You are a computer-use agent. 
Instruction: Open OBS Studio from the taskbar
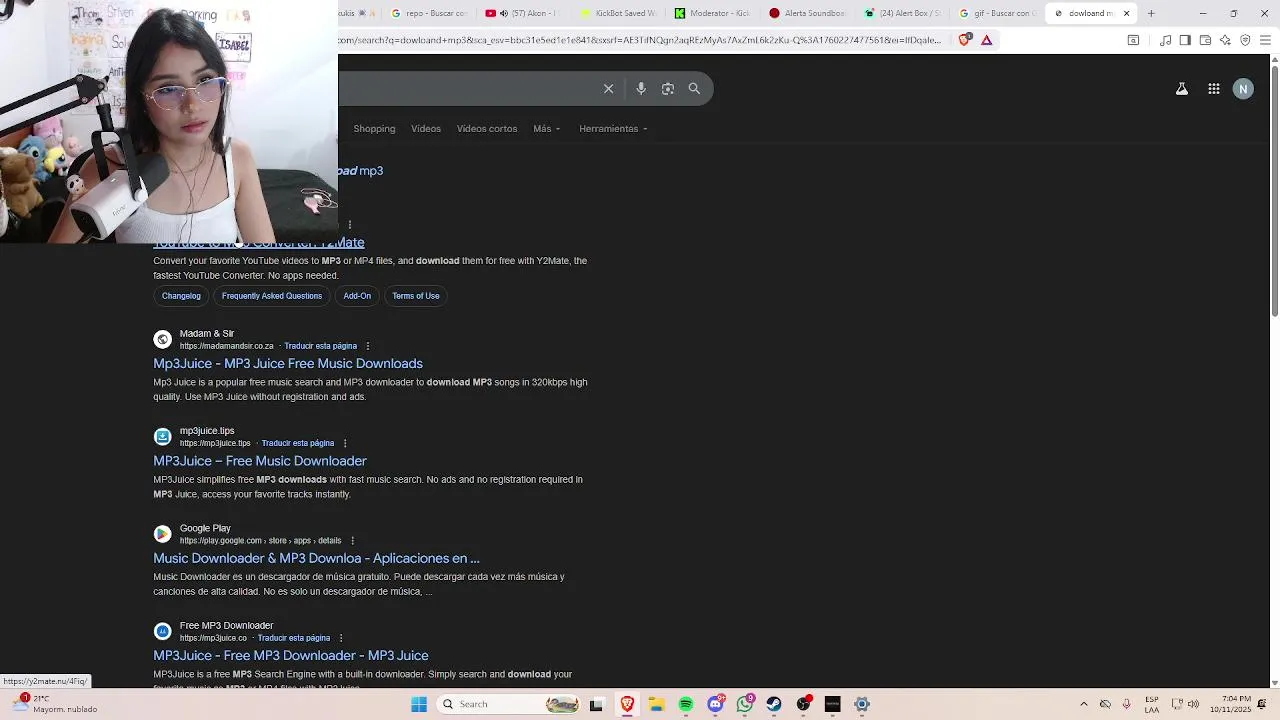[x=803, y=704]
